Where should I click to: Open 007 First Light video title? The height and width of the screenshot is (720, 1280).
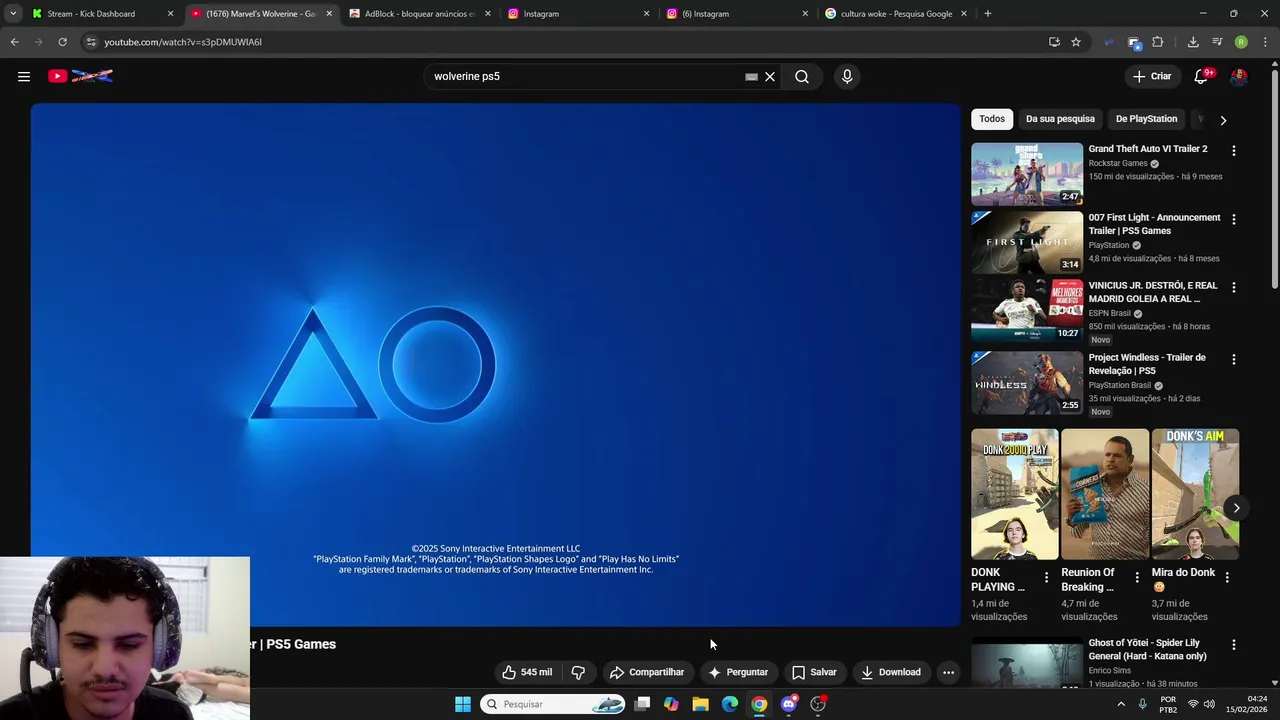1154,224
